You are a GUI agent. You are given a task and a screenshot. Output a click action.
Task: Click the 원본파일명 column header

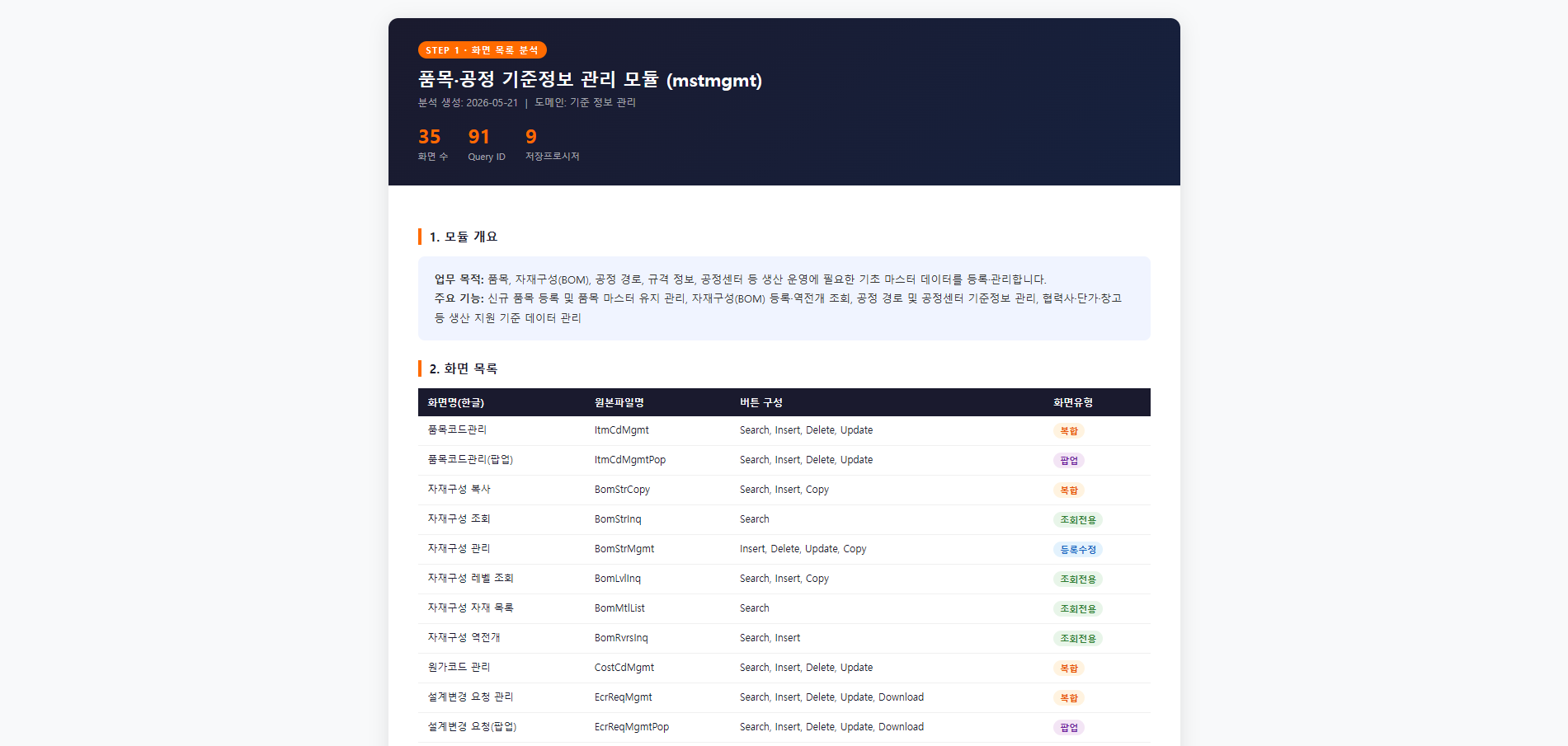pyautogui.click(x=619, y=403)
